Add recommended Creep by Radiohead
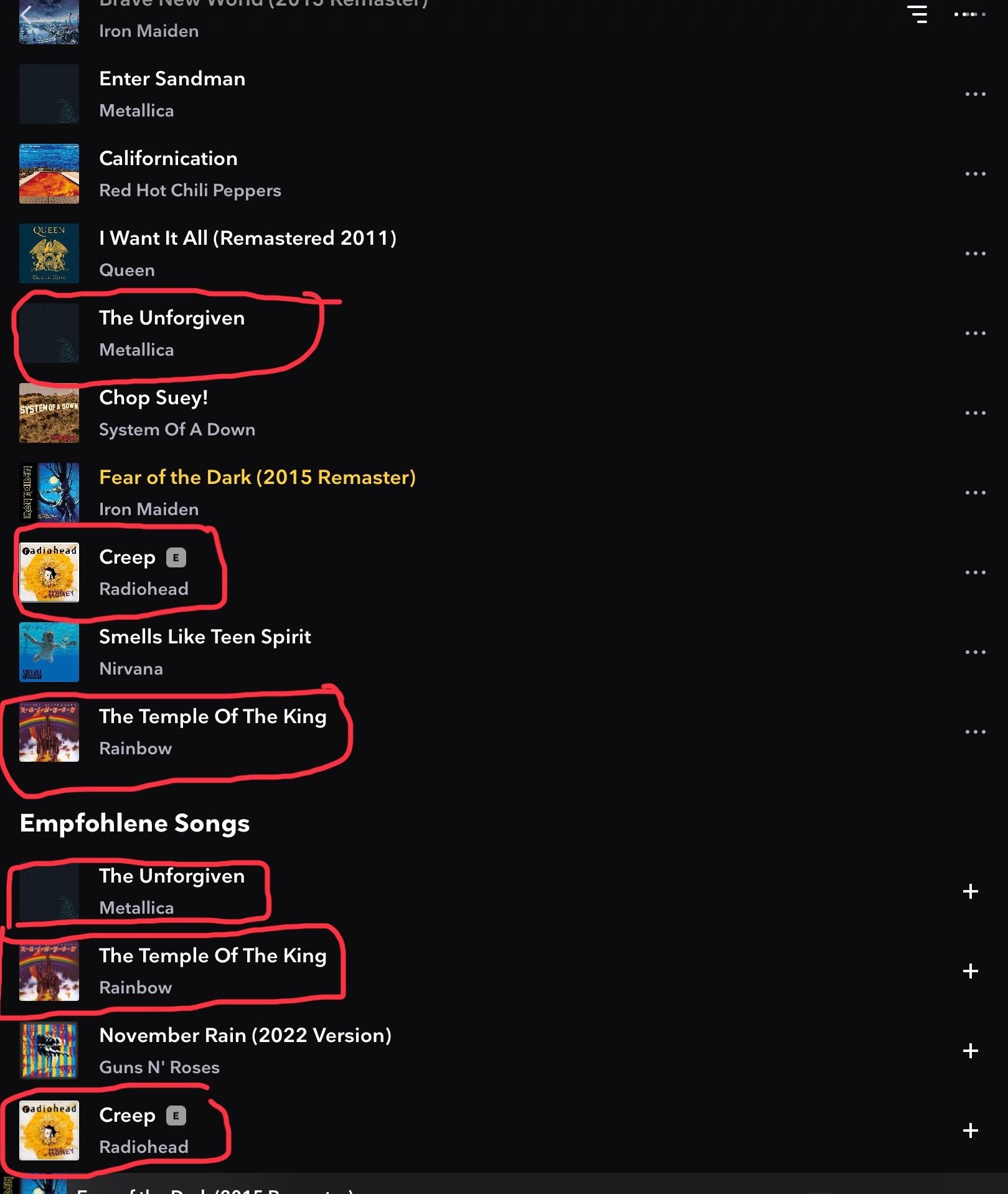The image size is (1008, 1194). point(970,1130)
